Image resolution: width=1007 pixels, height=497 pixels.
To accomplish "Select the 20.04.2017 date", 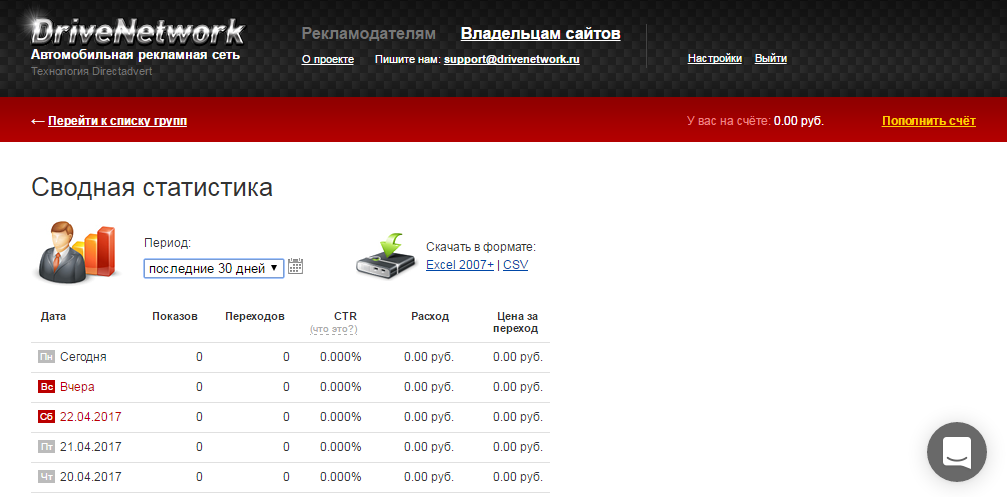I will pyautogui.click(x=91, y=477).
